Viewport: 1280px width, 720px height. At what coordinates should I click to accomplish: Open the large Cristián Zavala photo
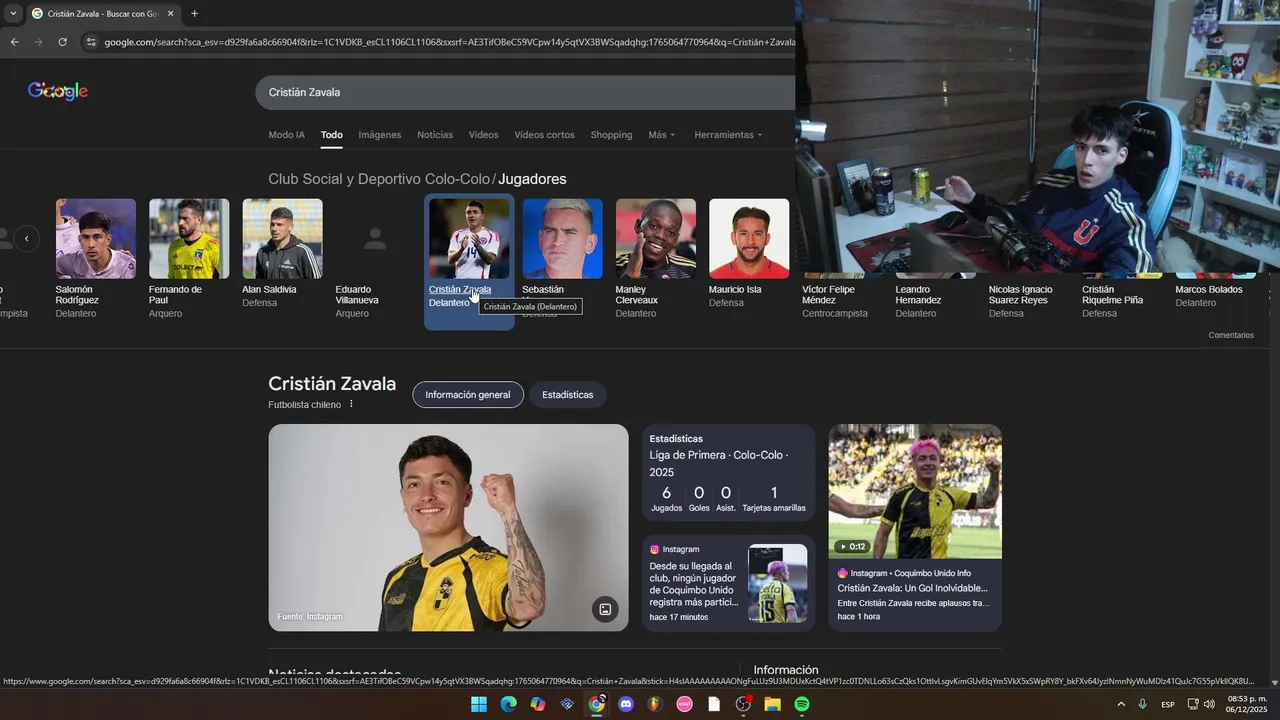coord(448,528)
